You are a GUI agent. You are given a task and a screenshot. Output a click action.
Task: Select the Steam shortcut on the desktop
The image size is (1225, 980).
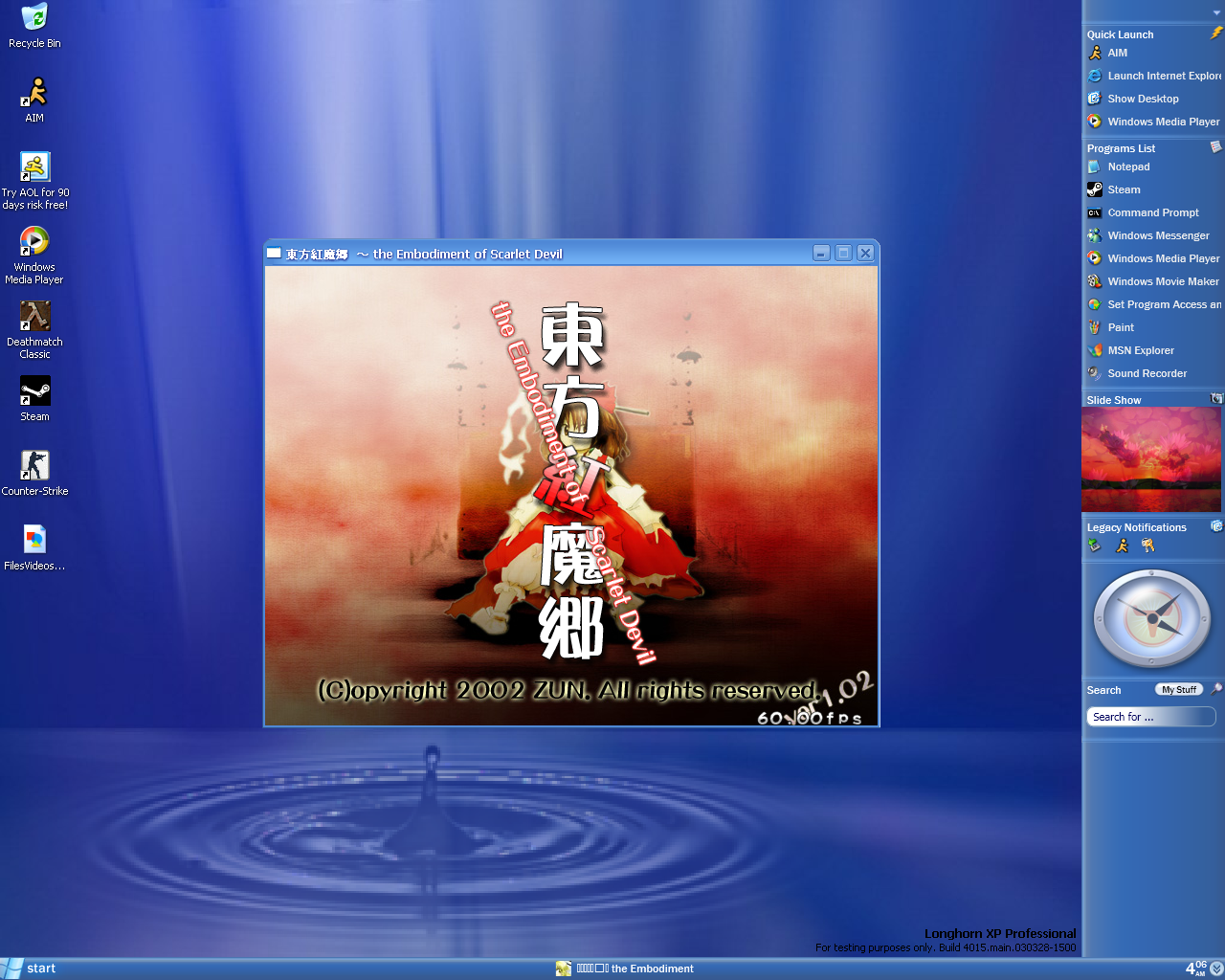[x=34, y=398]
